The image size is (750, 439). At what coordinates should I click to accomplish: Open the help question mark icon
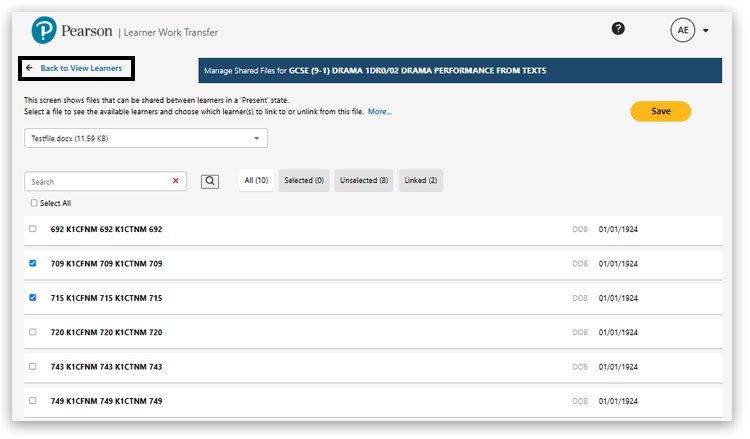618,29
